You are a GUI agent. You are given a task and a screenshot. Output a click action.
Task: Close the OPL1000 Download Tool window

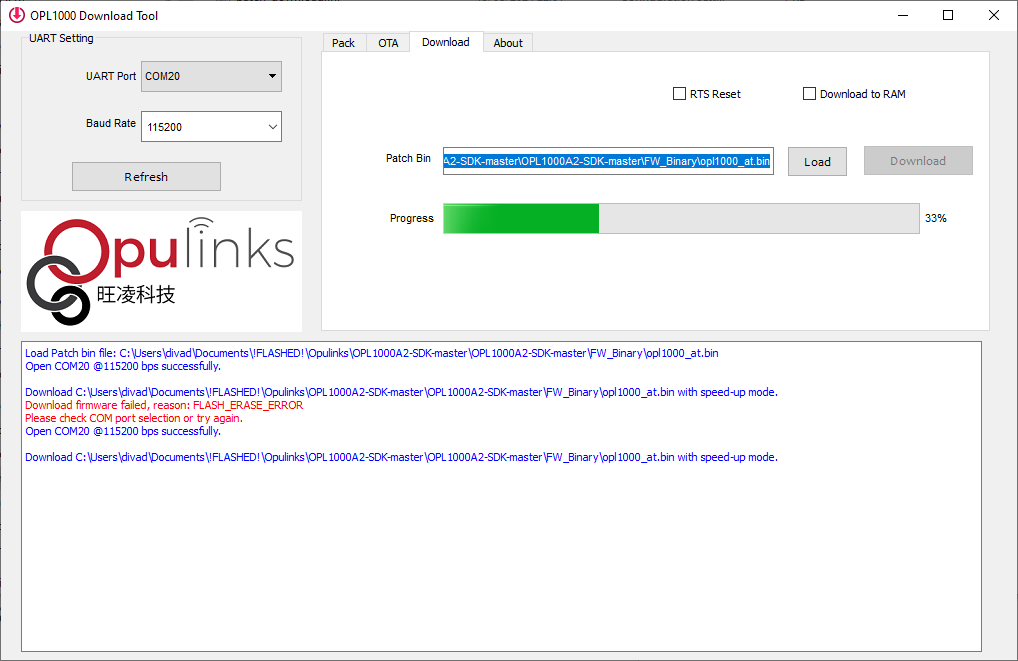[993, 15]
